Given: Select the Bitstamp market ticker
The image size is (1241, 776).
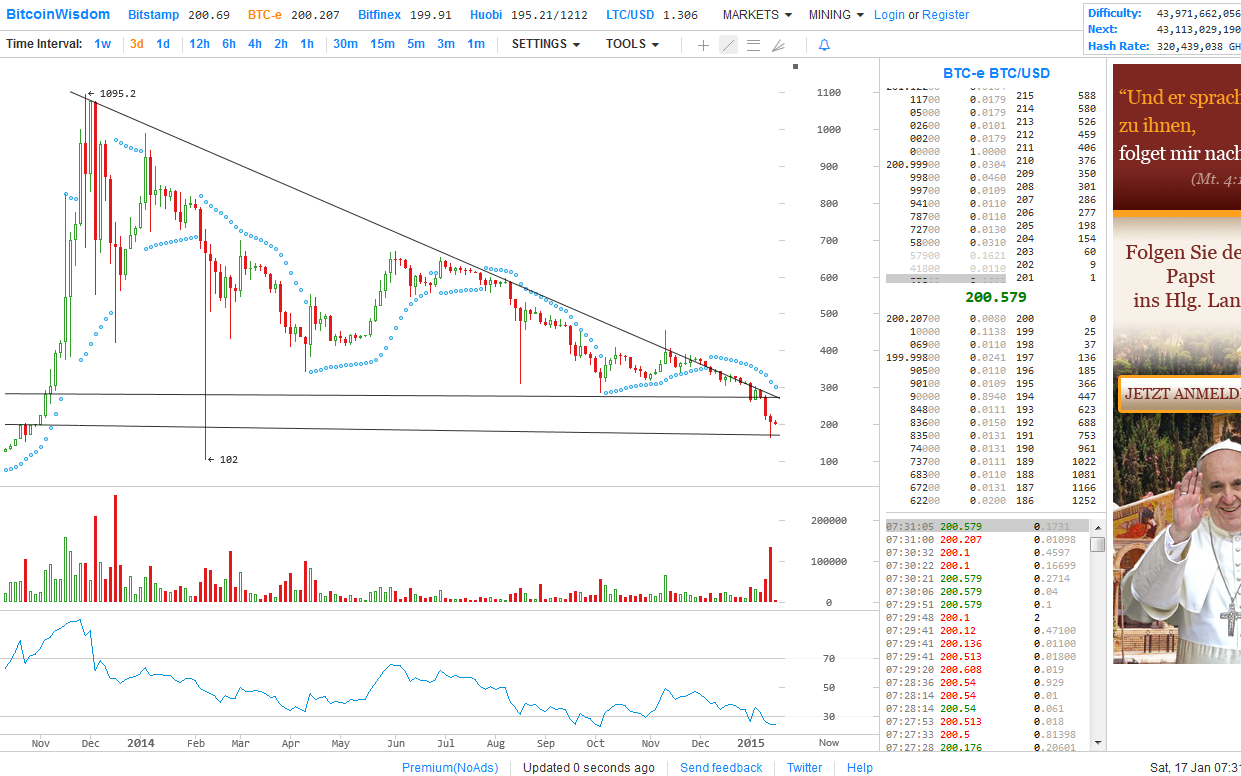Looking at the screenshot, I should (x=153, y=15).
